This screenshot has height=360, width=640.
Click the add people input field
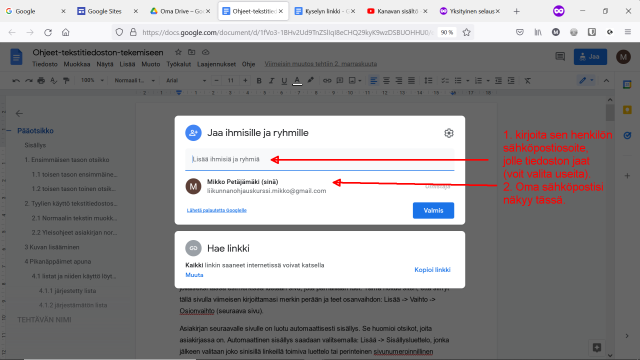(x=320, y=159)
